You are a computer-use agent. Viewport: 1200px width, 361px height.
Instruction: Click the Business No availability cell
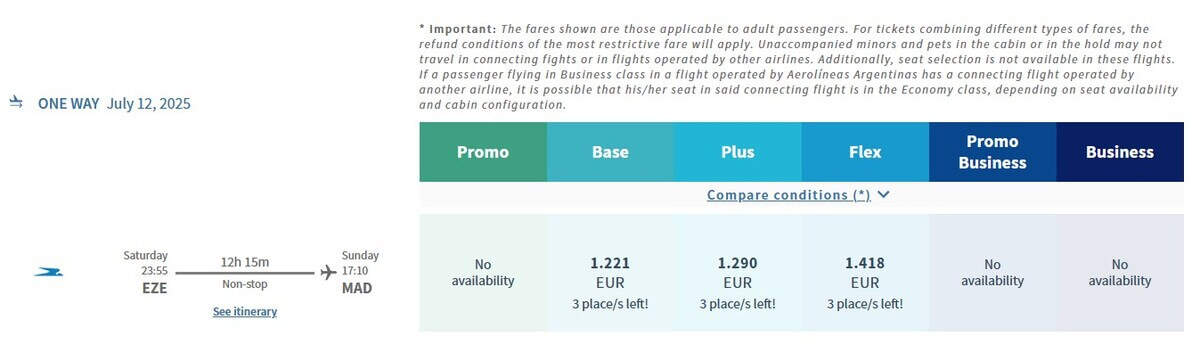(1120, 273)
